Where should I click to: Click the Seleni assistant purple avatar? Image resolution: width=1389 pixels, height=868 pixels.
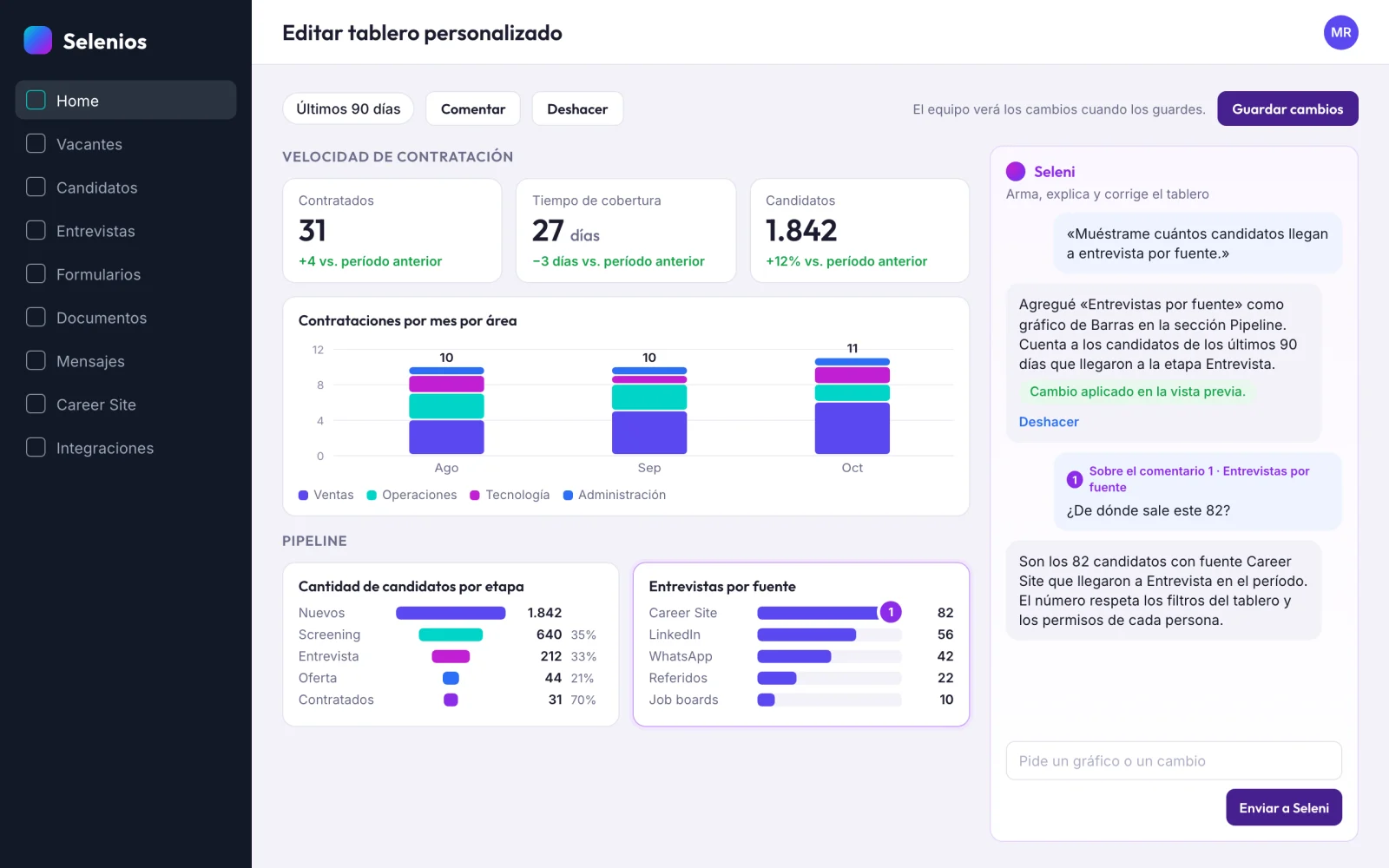click(x=1016, y=171)
